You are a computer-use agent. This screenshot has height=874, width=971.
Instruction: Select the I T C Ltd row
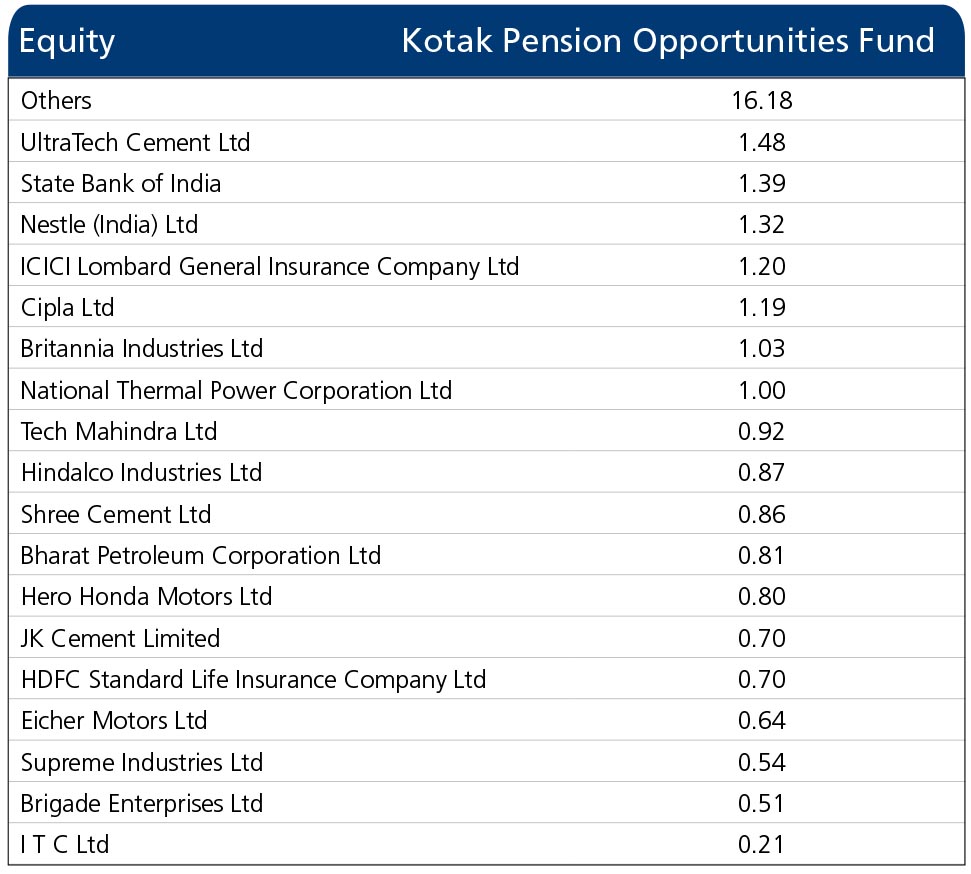tap(486, 844)
